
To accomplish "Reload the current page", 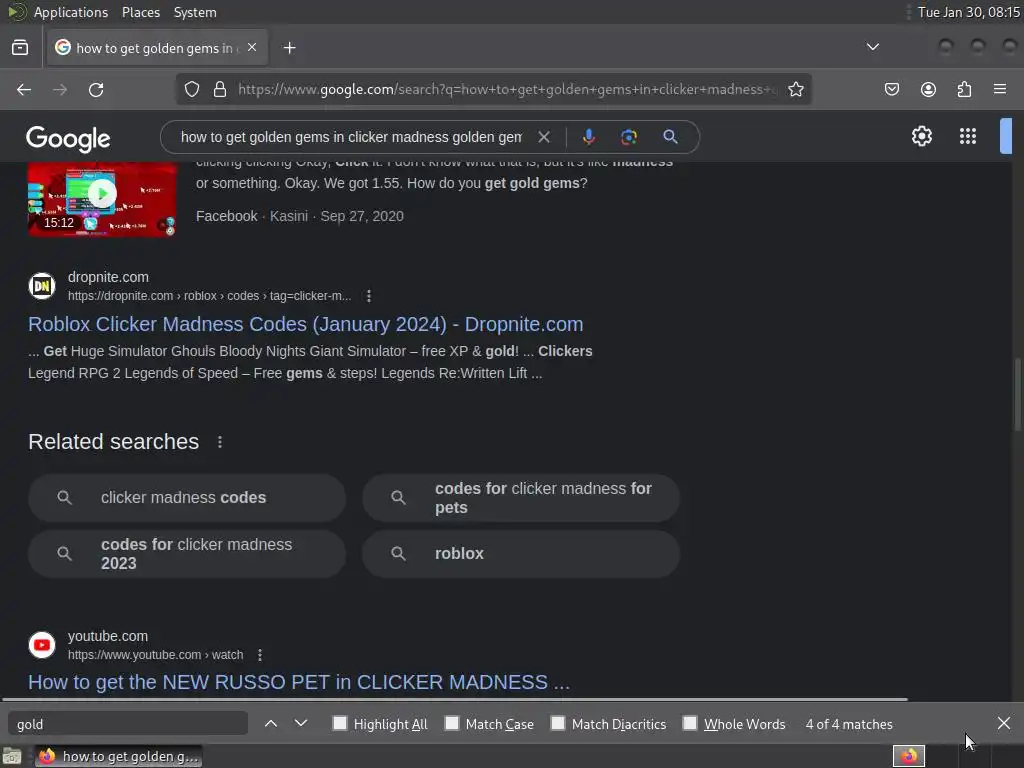I will (96, 89).
